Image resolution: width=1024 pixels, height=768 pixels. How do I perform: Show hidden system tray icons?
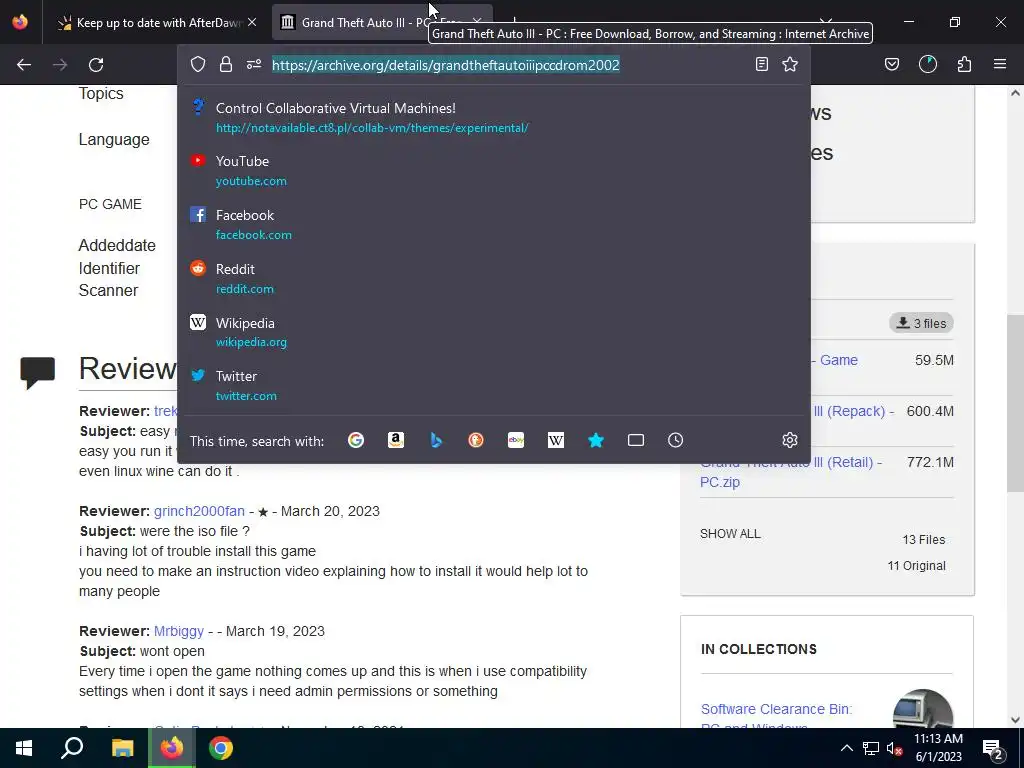[846, 748]
